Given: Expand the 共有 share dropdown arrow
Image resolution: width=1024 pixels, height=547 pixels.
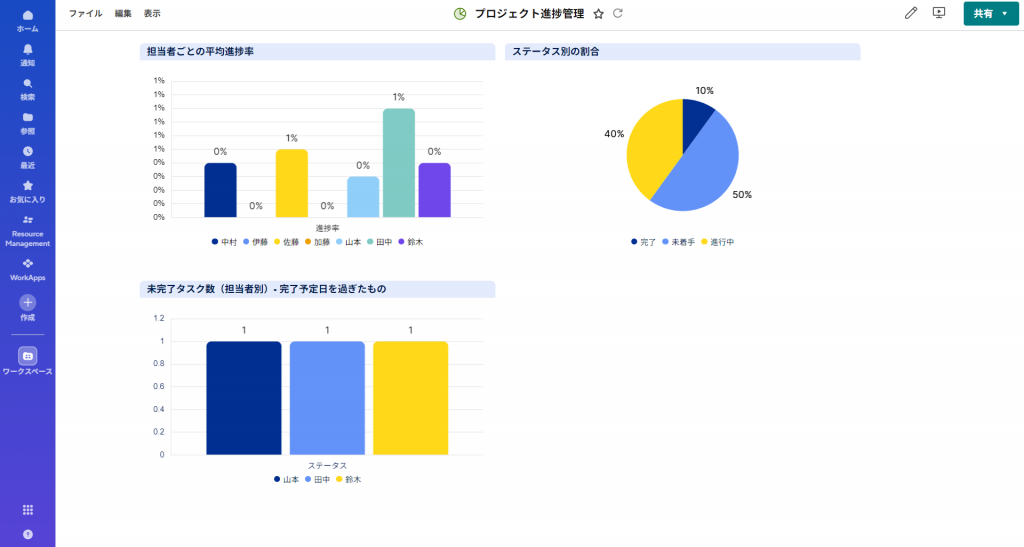Looking at the screenshot, I should pos(1004,14).
